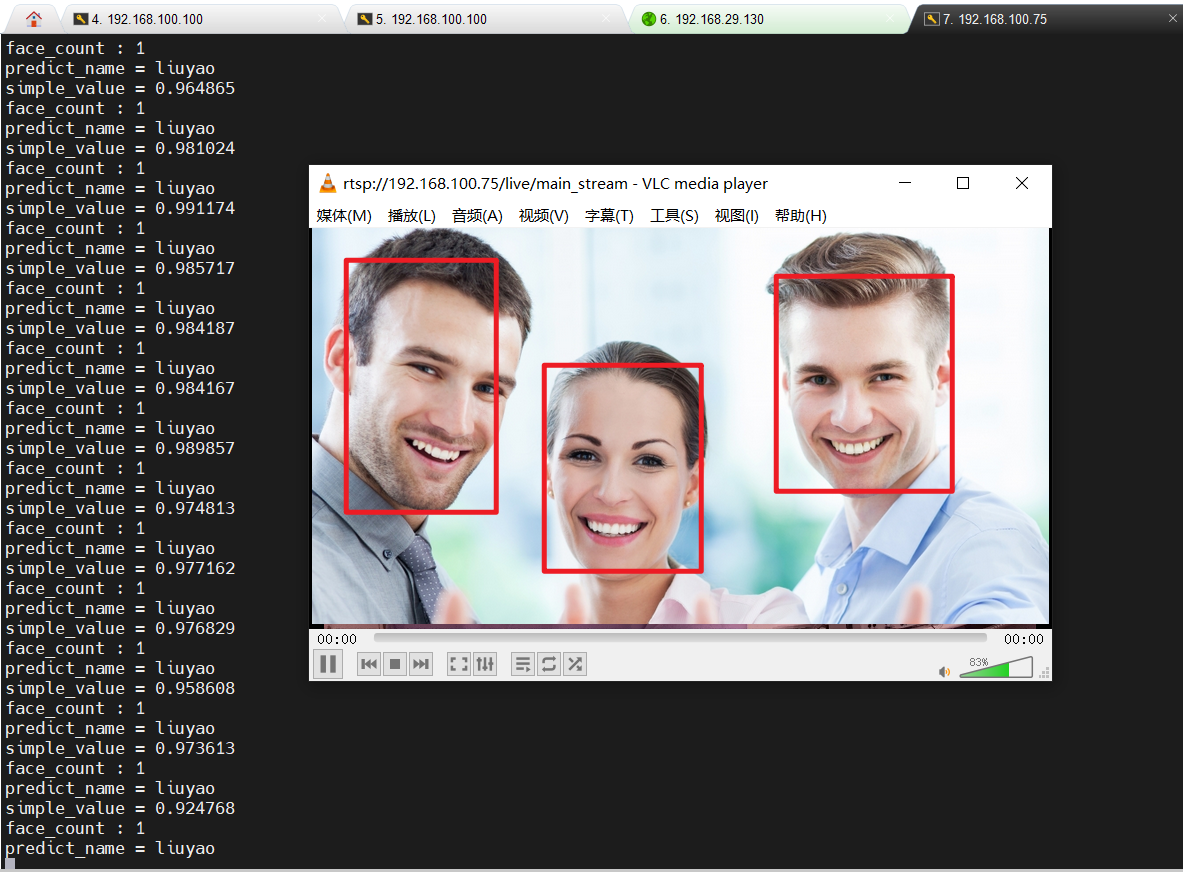Screen dimensions: 1183x872
Task: Open the extended settings equalizer panel
Action: [x=485, y=663]
